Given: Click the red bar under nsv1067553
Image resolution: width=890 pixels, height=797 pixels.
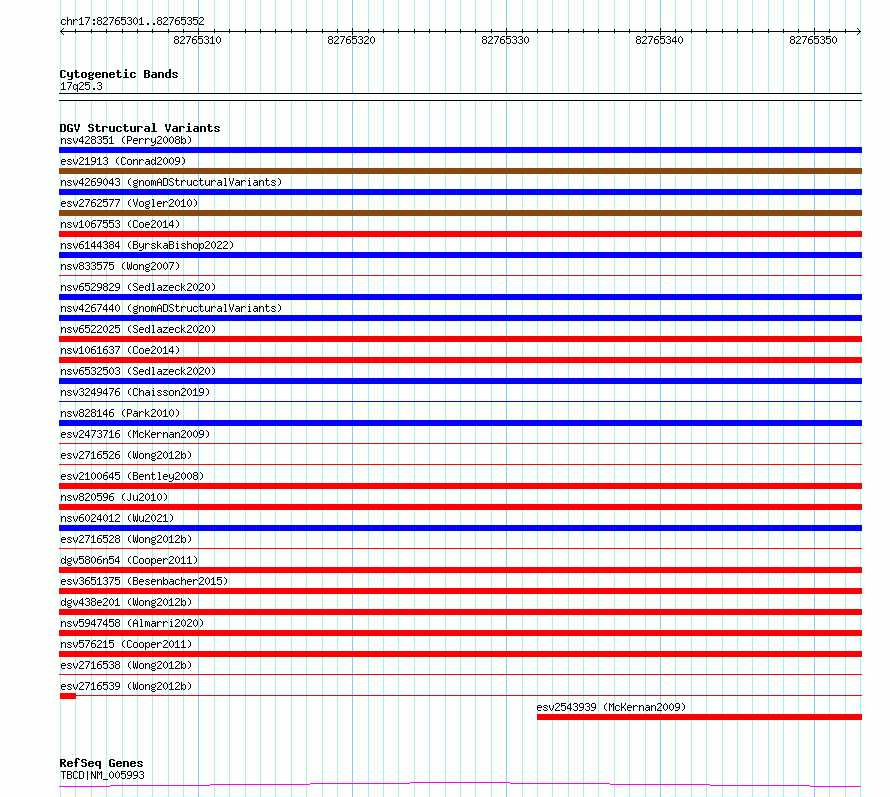Looking at the screenshot, I should [x=460, y=234].
